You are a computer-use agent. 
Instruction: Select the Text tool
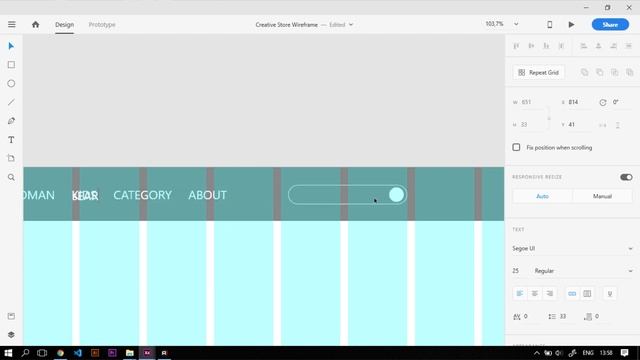pos(11,140)
